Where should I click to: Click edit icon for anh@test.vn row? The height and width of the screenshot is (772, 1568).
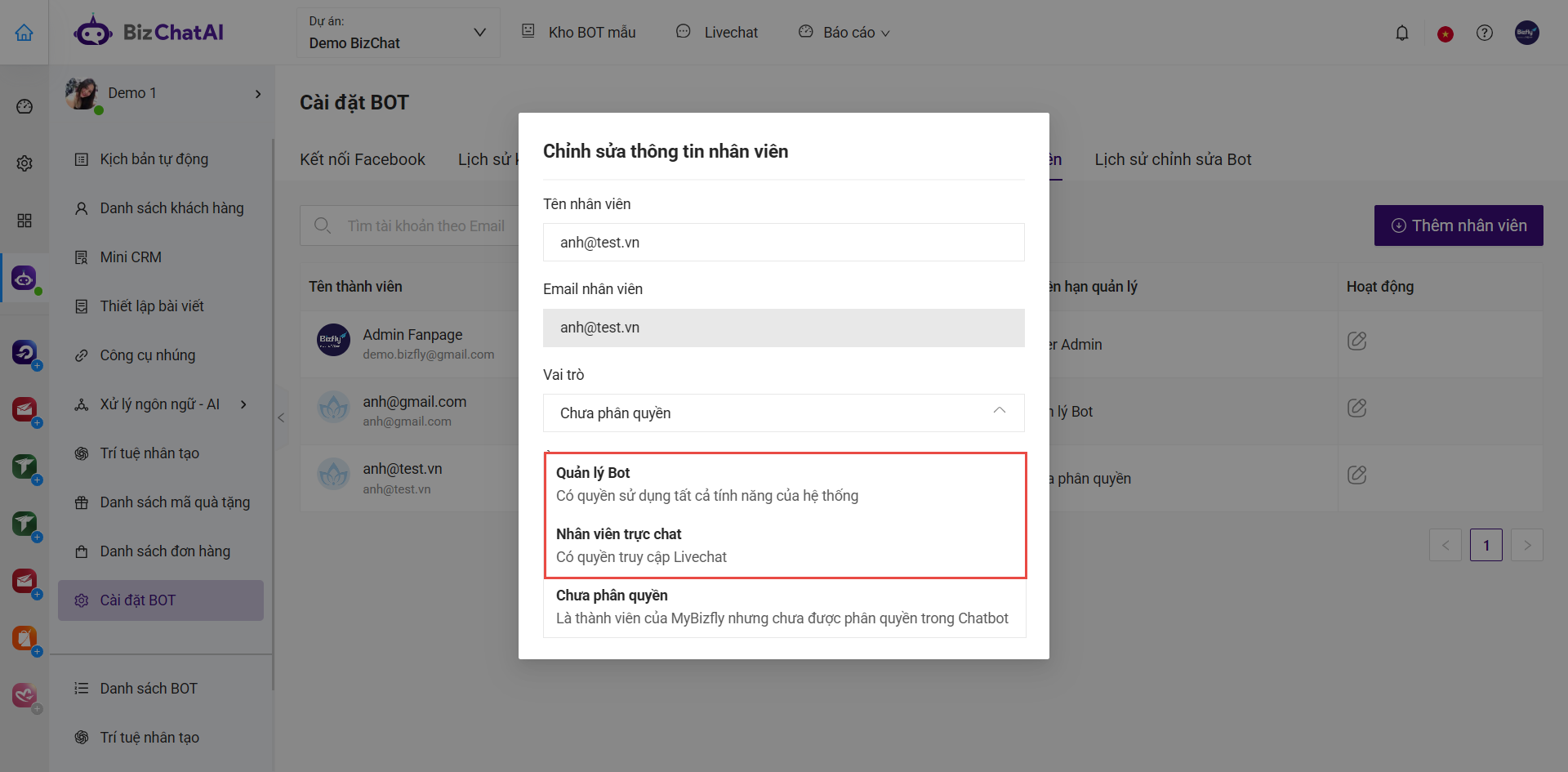tap(1356, 475)
